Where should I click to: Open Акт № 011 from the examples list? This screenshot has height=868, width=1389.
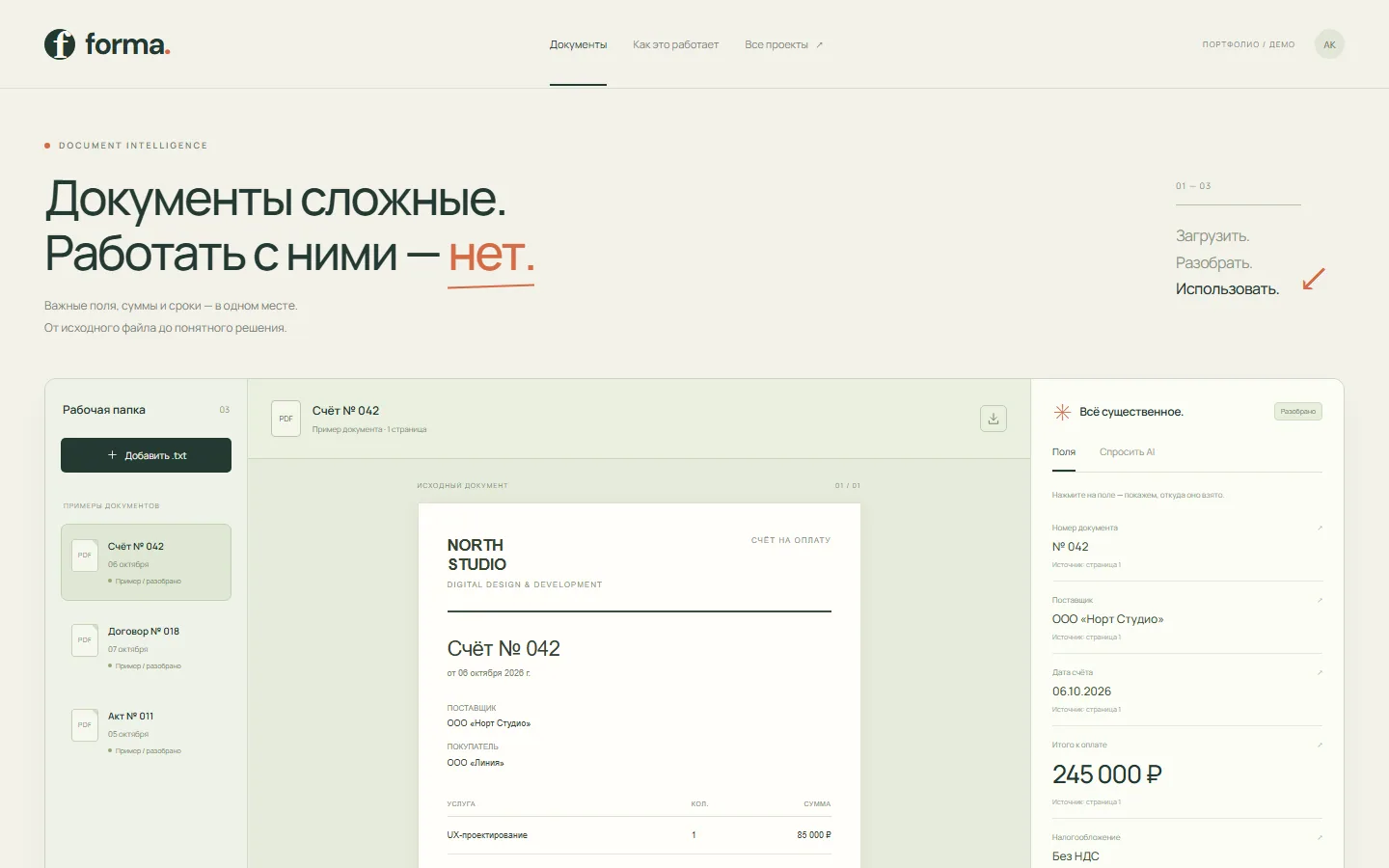click(146, 732)
